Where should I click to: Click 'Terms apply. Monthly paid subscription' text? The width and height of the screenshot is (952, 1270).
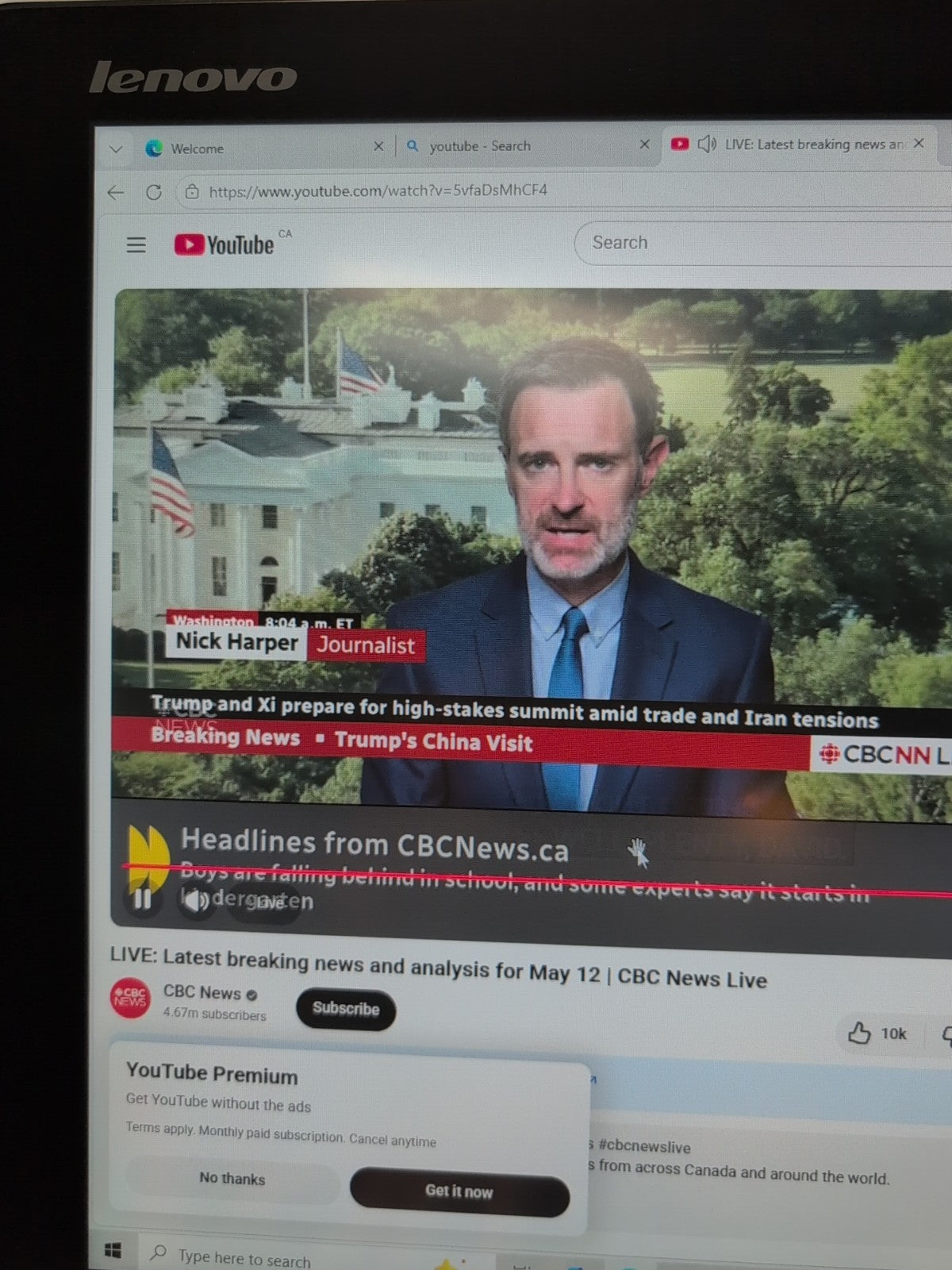point(281,1134)
